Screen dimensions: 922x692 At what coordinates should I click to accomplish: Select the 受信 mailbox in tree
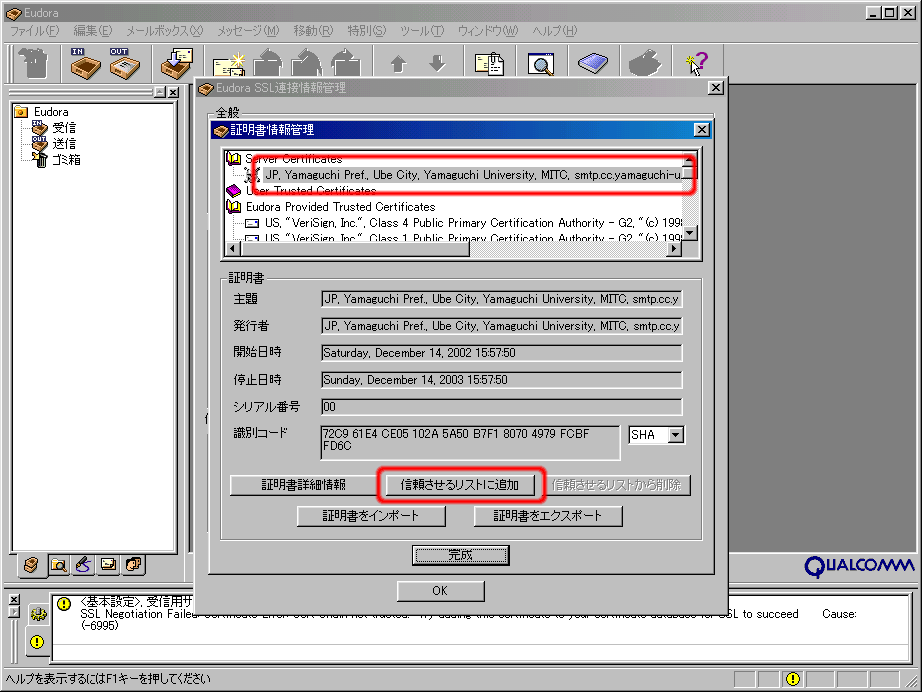pyautogui.click(x=64, y=128)
